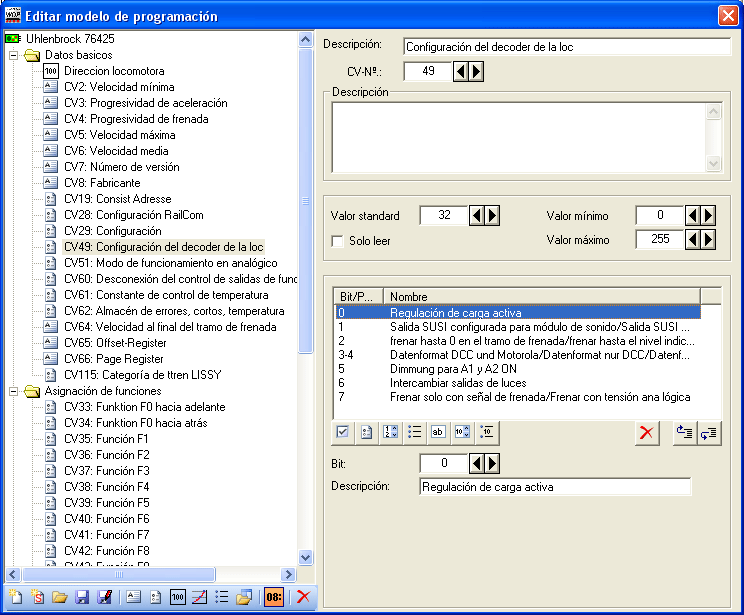744x615 pixels.
Task: Increase the Valor mínimo value
Action: click(x=708, y=216)
